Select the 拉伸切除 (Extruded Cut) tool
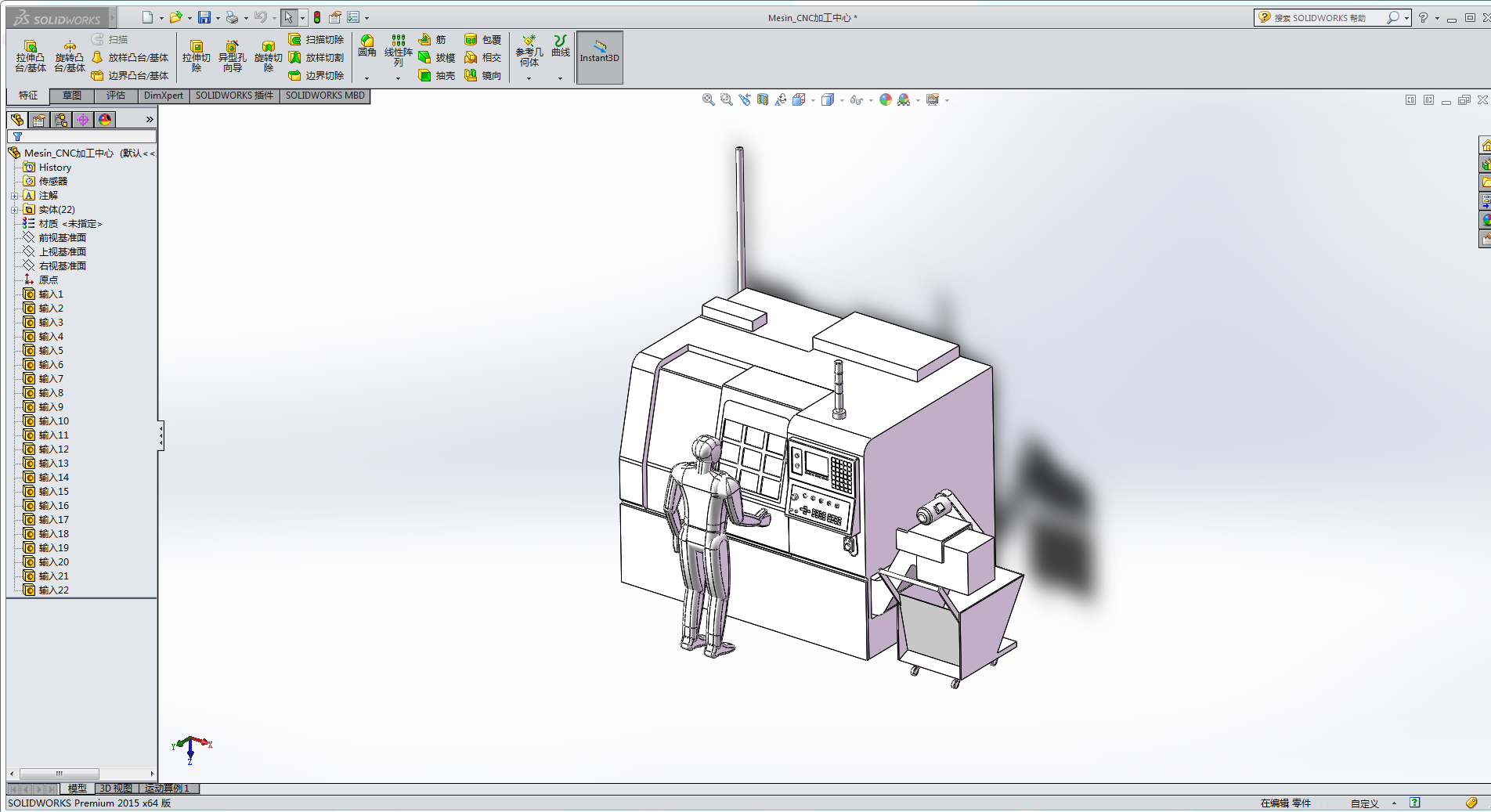 click(x=197, y=55)
